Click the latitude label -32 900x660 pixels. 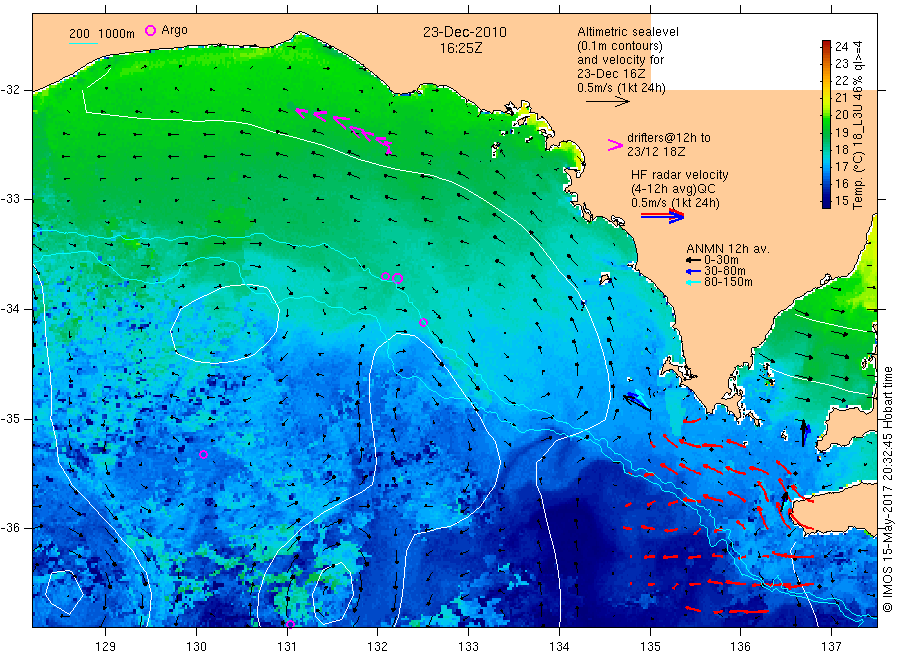click(x=10, y=90)
